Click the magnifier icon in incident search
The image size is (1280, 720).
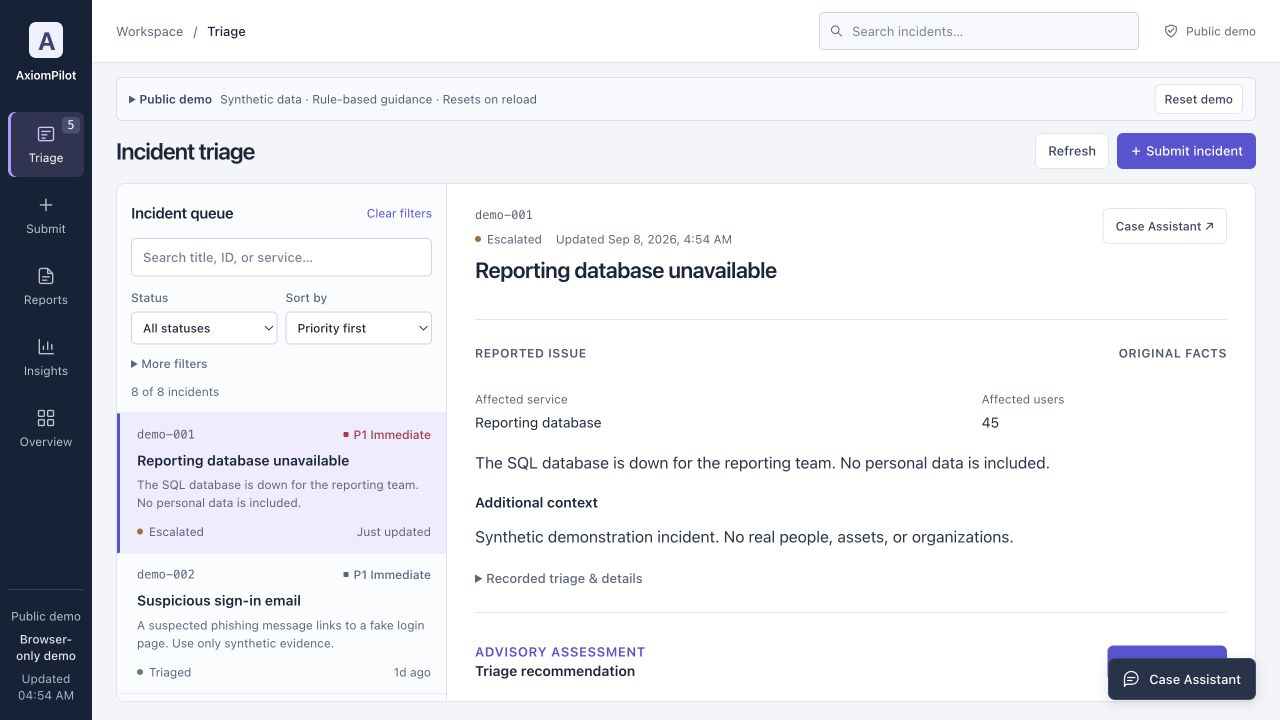point(837,31)
